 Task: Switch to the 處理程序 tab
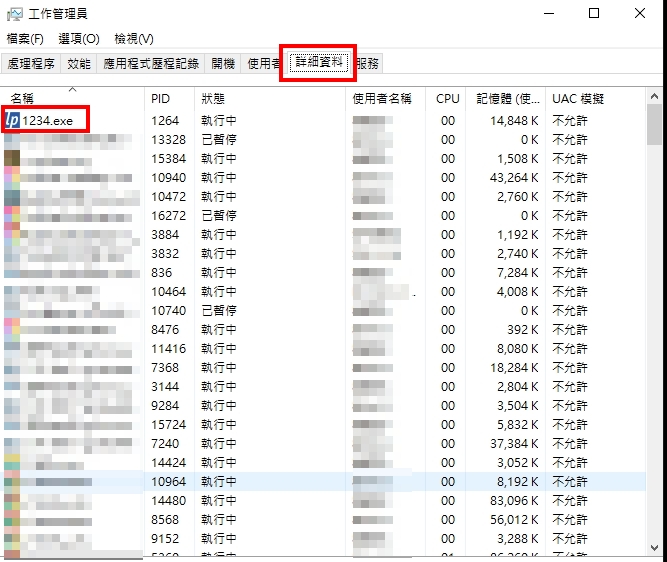[x=31, y=63]
